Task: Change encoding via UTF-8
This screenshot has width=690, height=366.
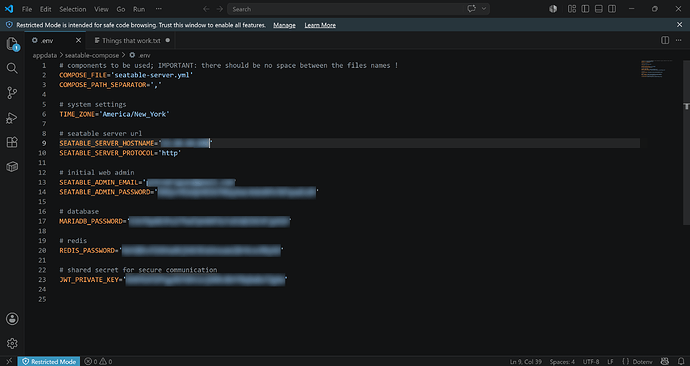Action: (x=591, y=361)
